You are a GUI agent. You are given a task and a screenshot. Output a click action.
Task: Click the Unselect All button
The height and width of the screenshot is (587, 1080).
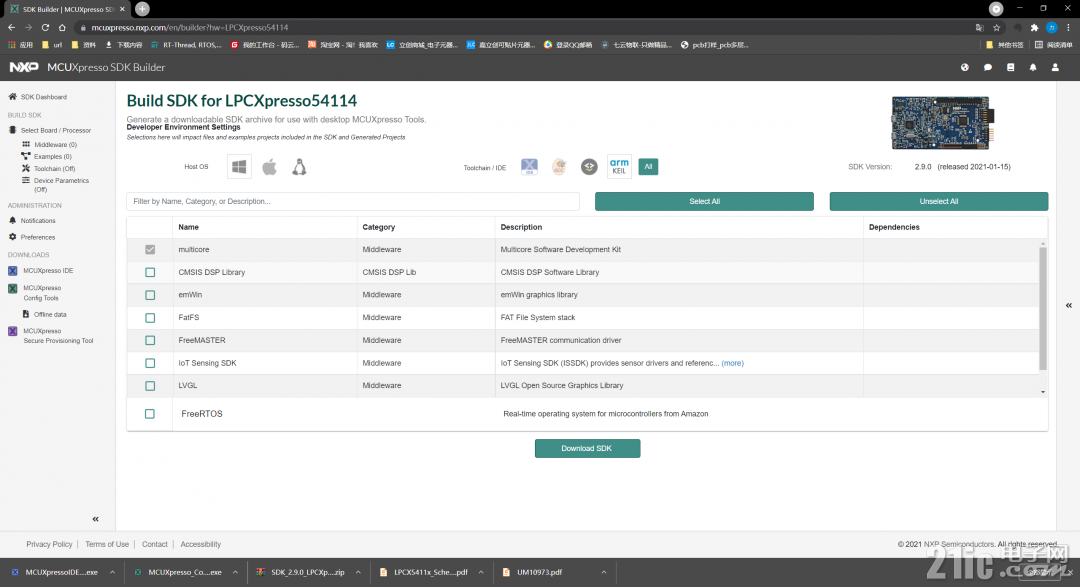(x=939, y=201)
